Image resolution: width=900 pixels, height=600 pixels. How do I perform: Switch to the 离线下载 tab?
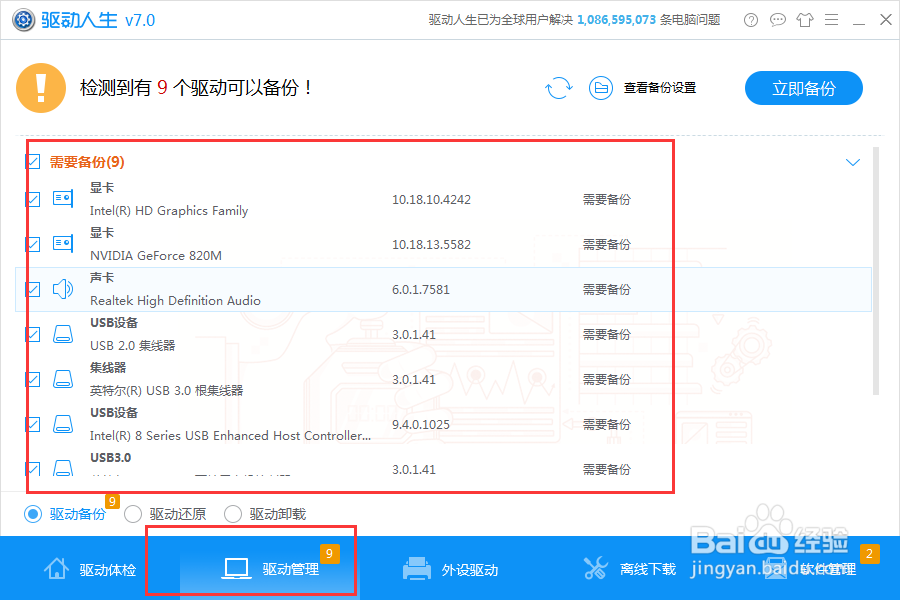(x=630, y=569)
